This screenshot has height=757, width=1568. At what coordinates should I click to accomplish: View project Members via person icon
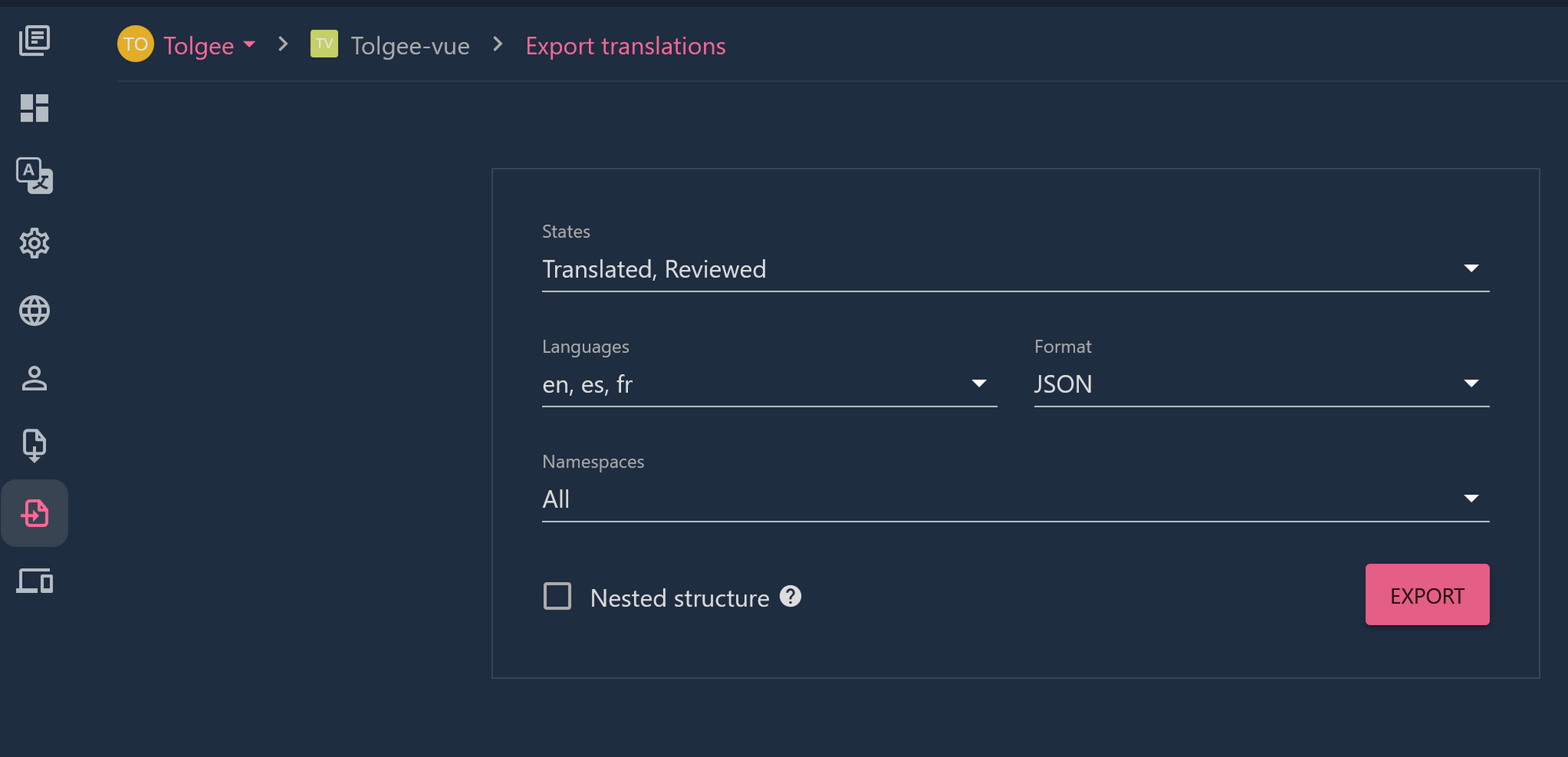[34, 378]
